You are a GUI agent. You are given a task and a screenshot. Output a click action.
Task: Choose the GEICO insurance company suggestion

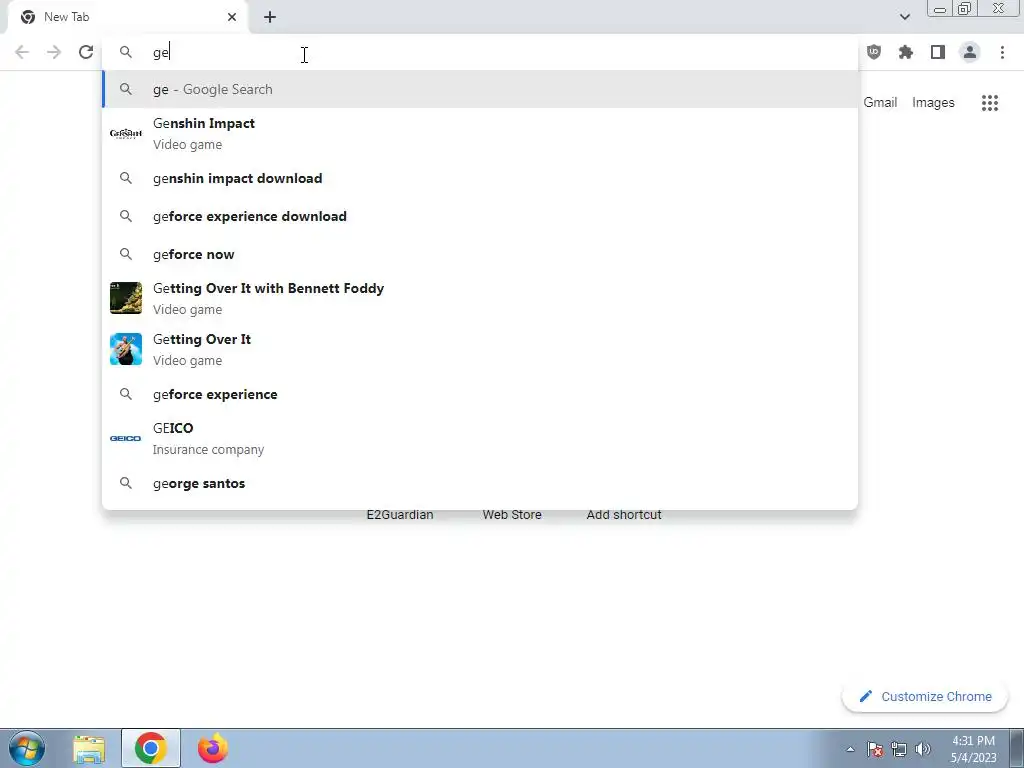click(x=480, y=438)
